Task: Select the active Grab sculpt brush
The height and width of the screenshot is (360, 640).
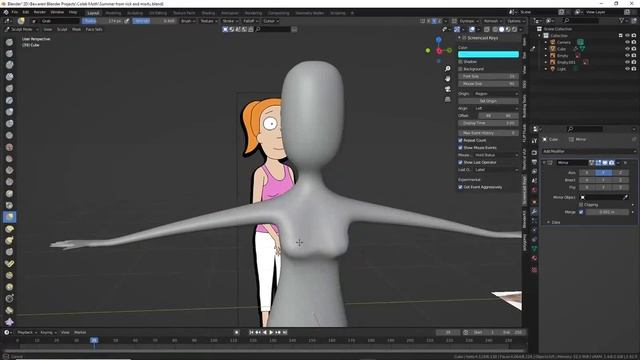Action: [x=9, y=217]
